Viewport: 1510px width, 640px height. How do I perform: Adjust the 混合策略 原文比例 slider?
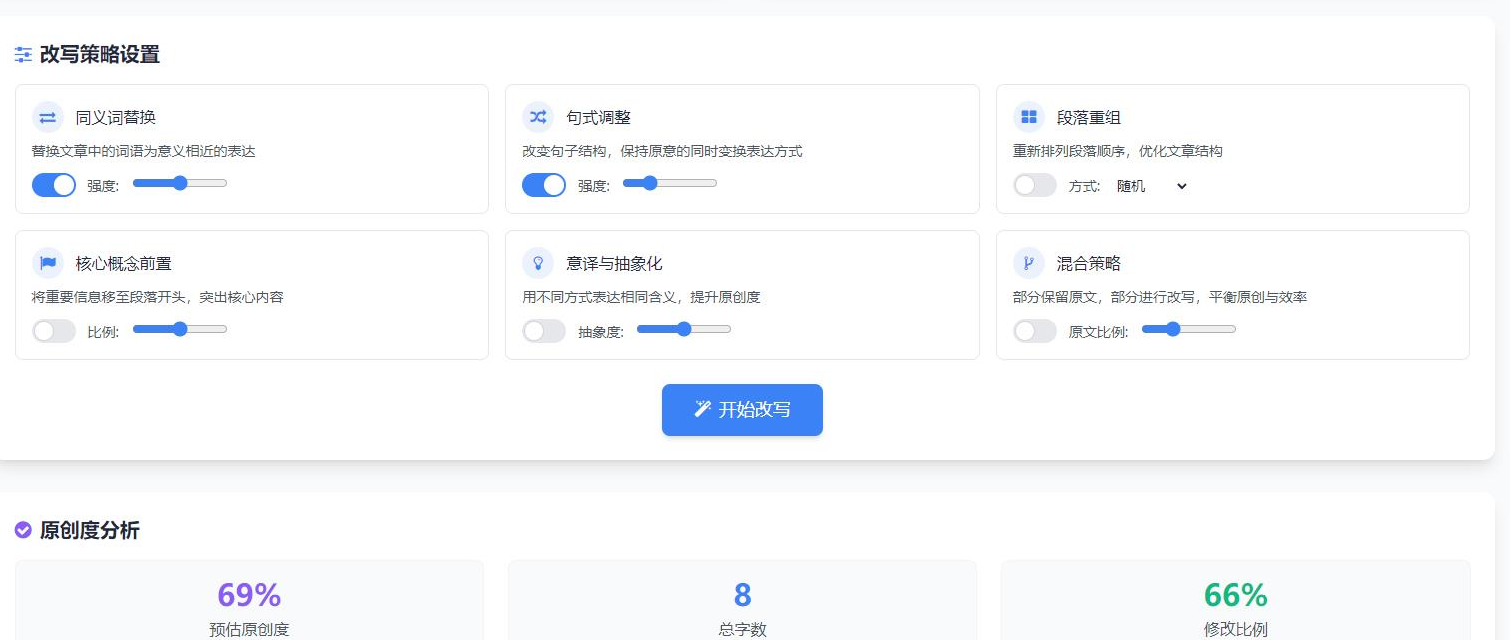1188,329
